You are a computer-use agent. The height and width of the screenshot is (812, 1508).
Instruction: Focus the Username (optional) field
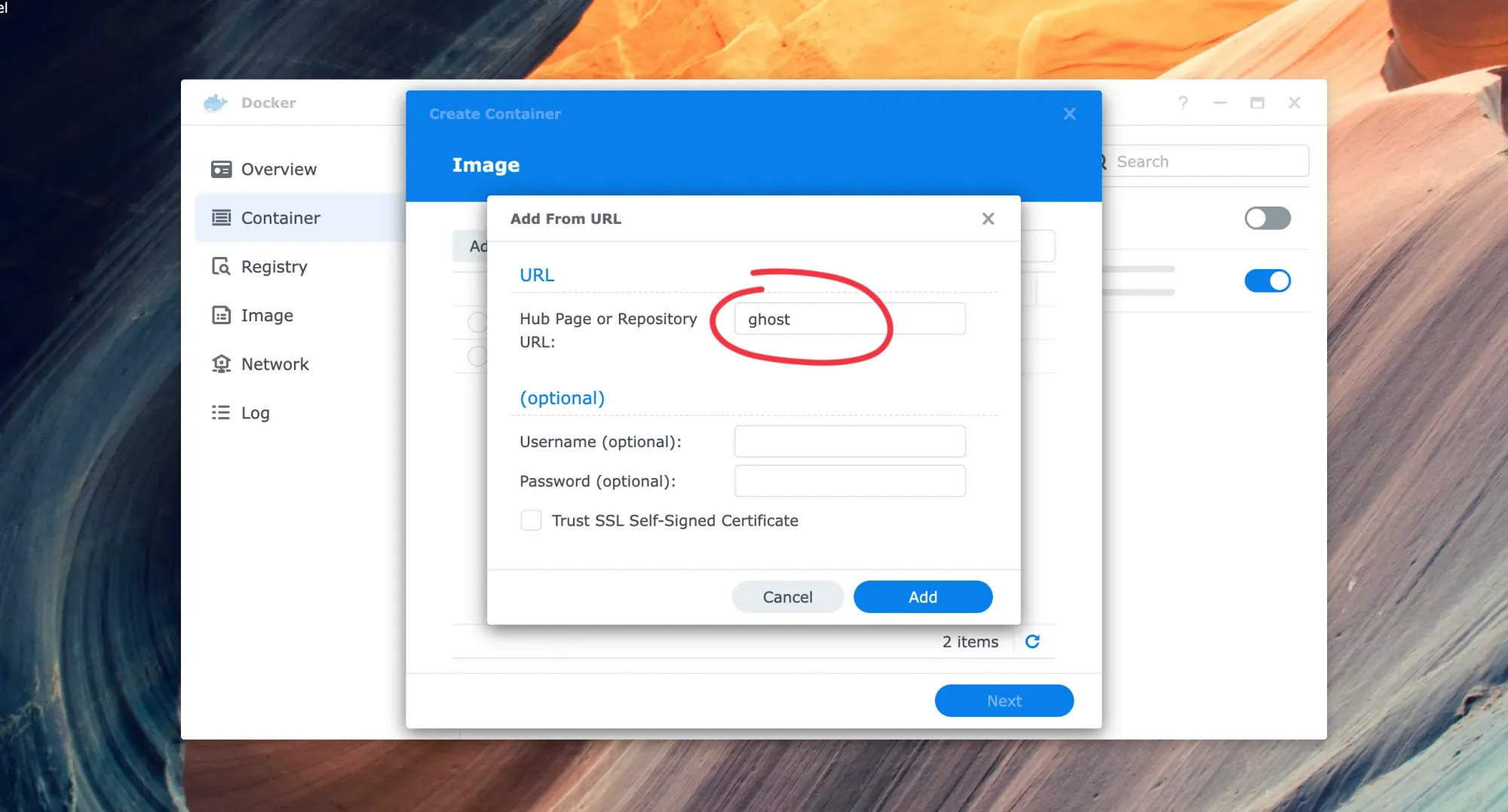850,441
